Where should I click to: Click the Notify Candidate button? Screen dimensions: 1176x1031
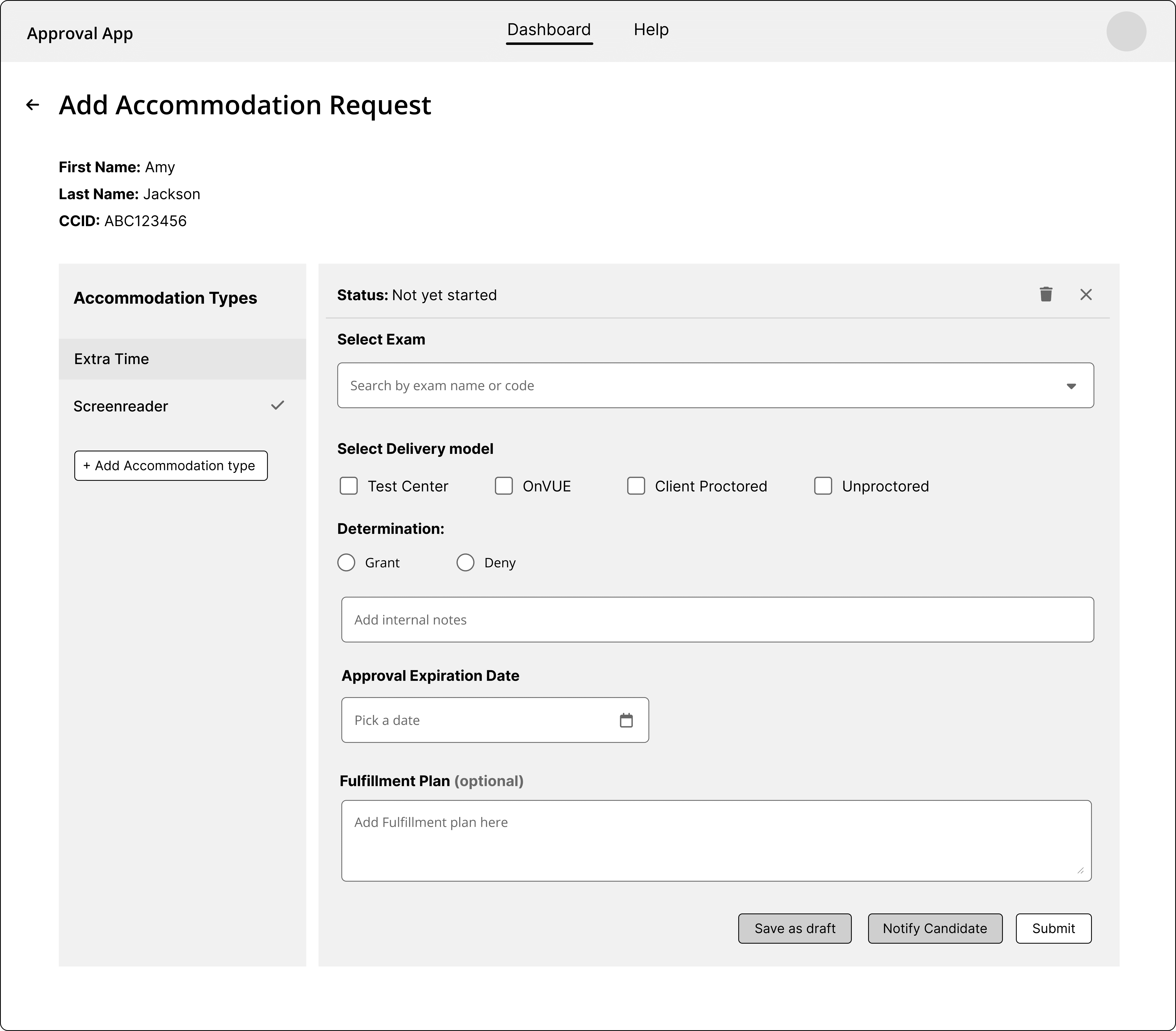click(x=934, y=928)
